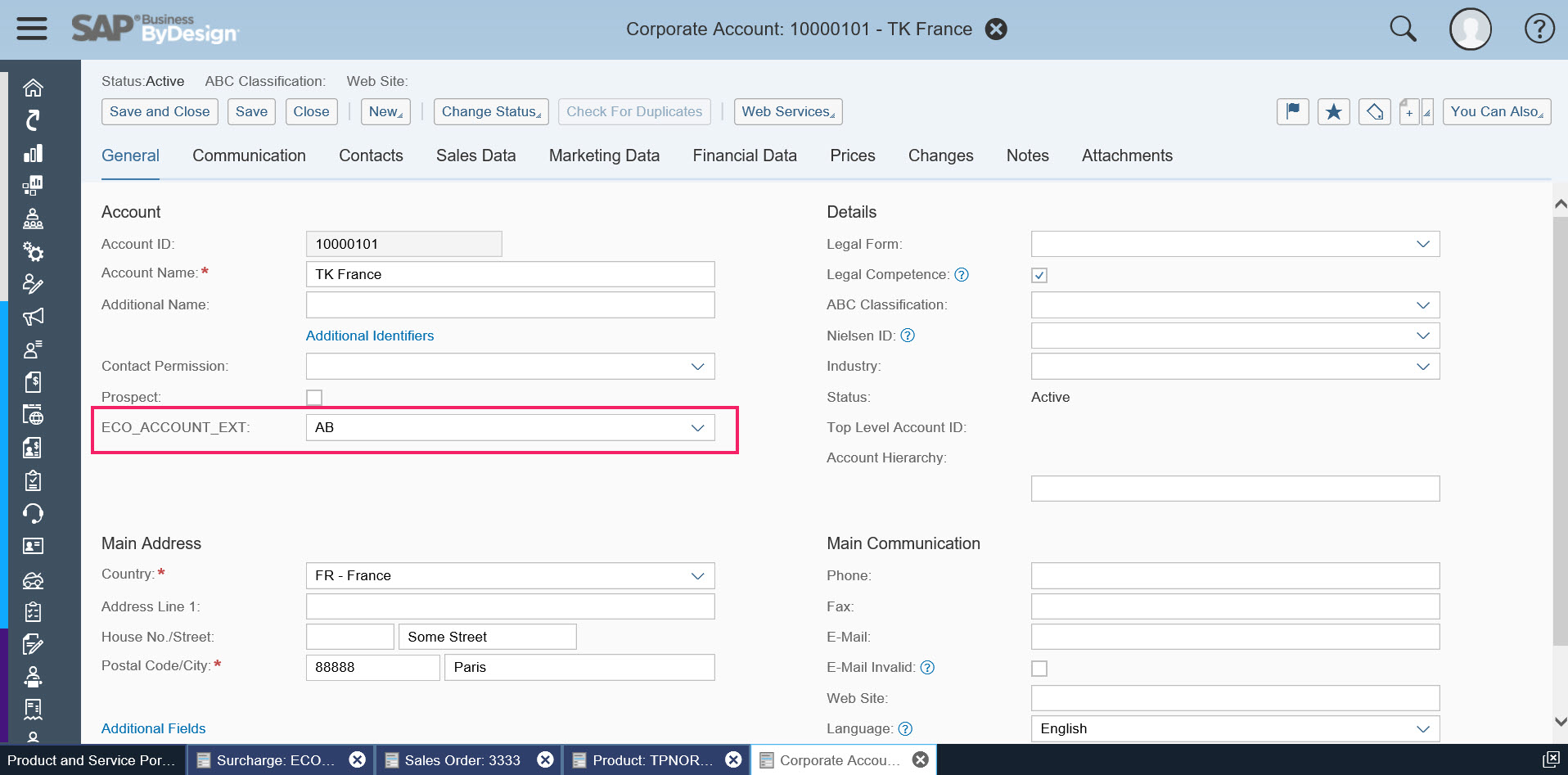The image size is (1568, 775).
Task: Open the search magnifier
Action: 1403,29
